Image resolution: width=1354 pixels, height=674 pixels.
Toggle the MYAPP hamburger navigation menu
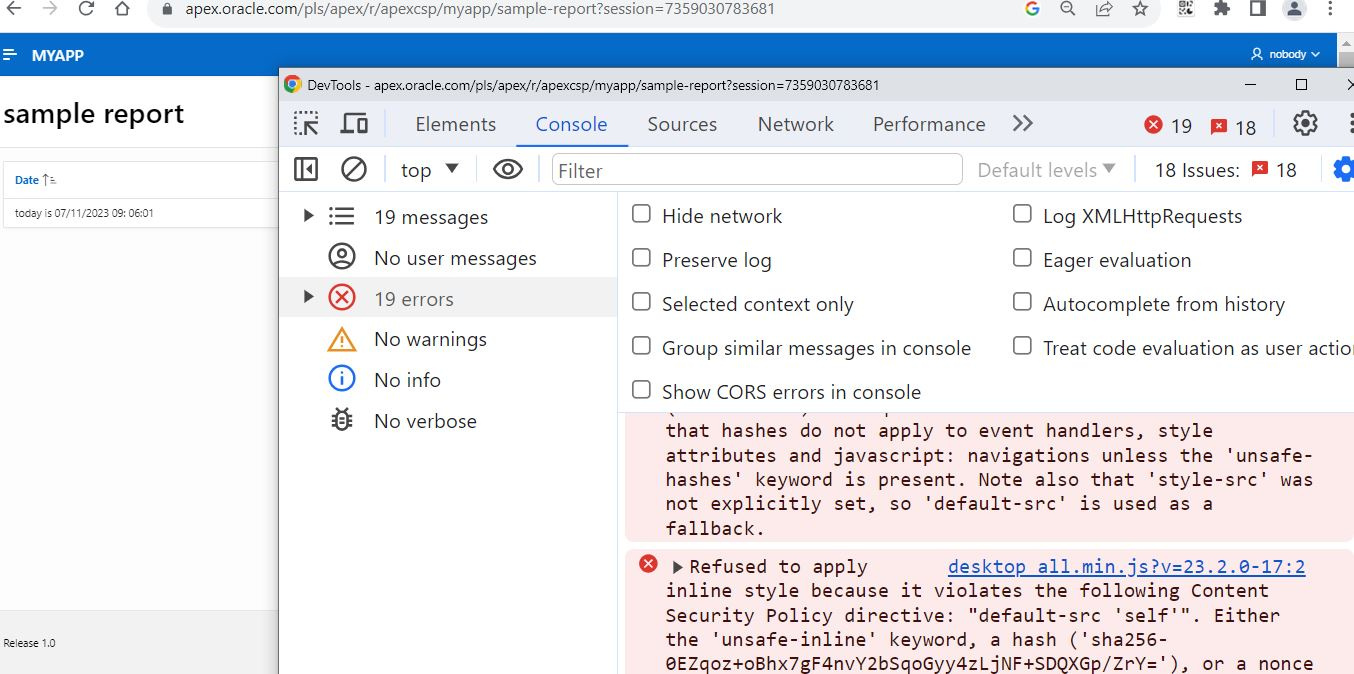[x=11, y=55]
